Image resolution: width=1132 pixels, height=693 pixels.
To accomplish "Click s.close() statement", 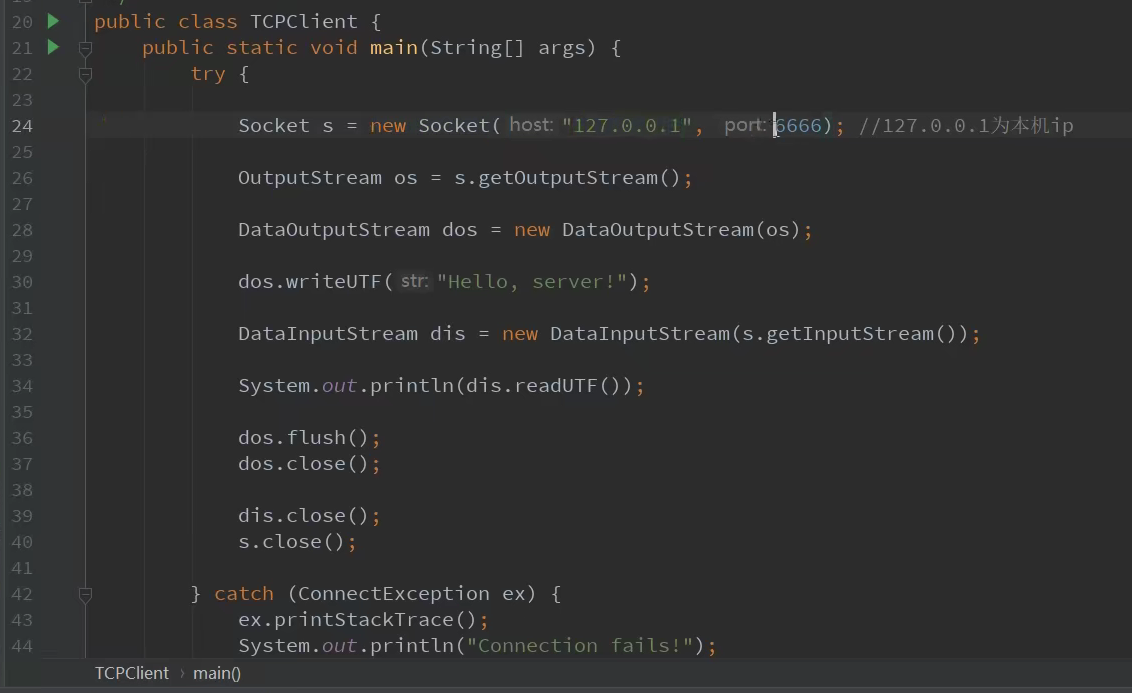I will [297, 541].
